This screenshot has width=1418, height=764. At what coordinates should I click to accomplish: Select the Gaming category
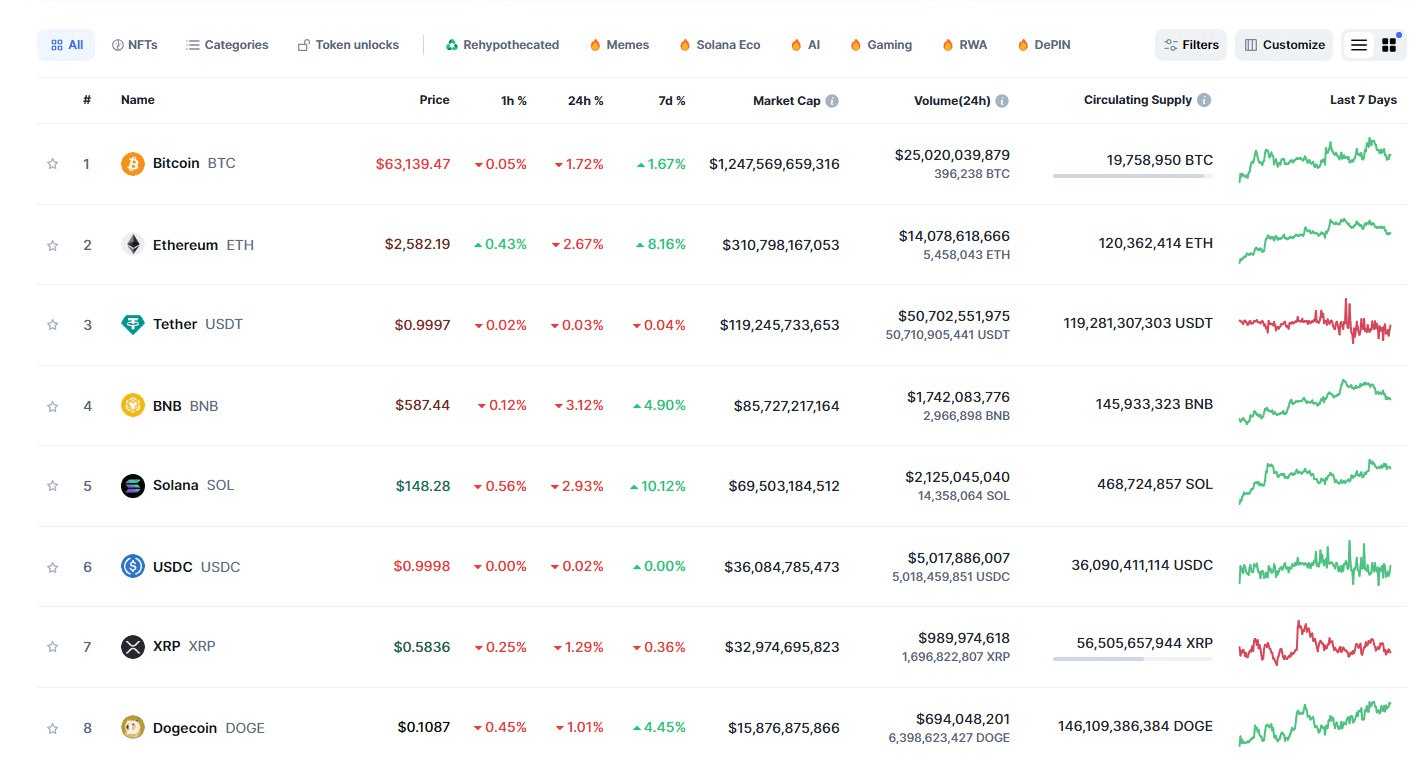tap(880, 45)
